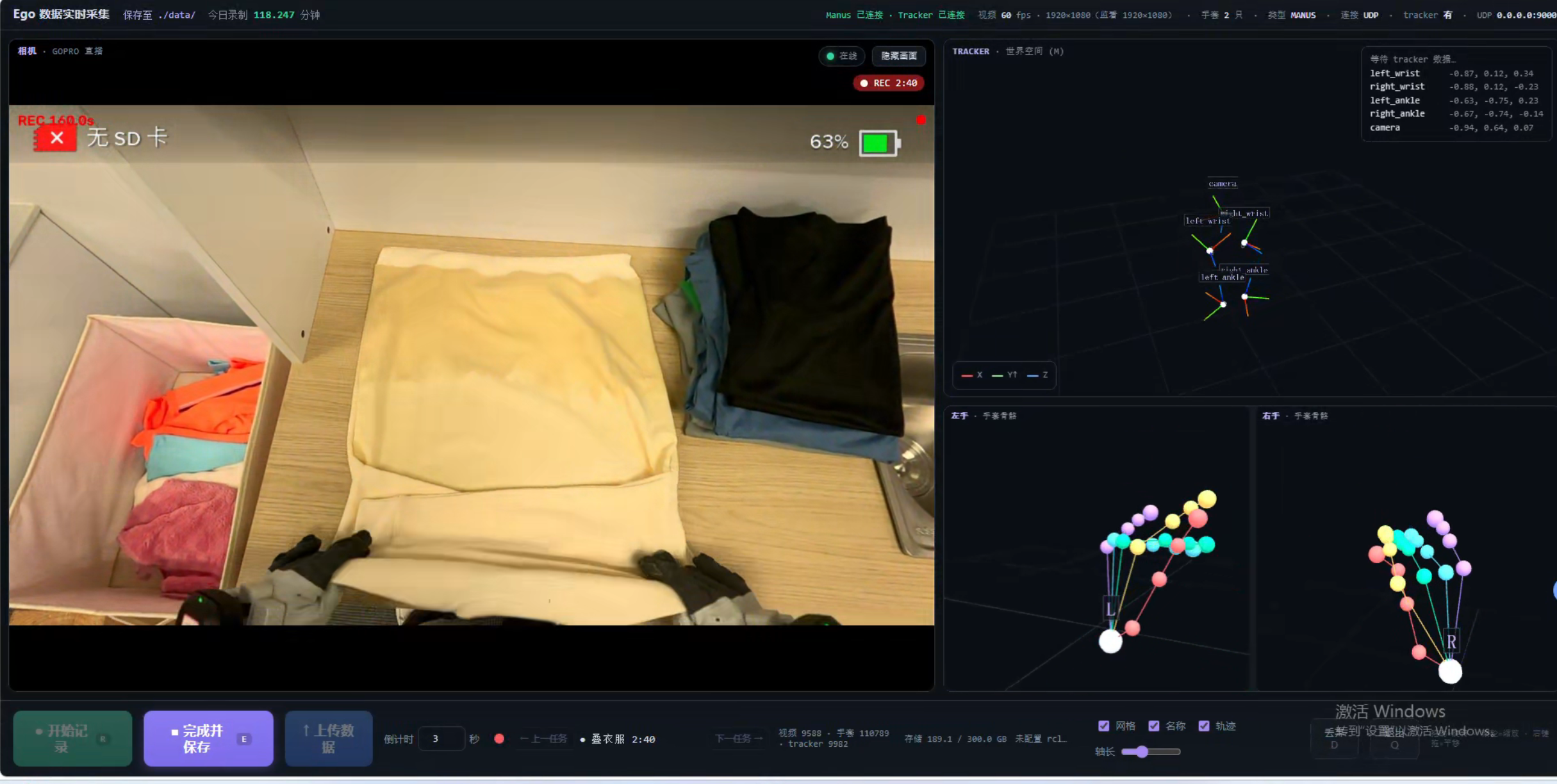Screen dimensions: 1557x784
Task: Click the 今日录制 118.247 分钟 text
Action: point(264,15)
